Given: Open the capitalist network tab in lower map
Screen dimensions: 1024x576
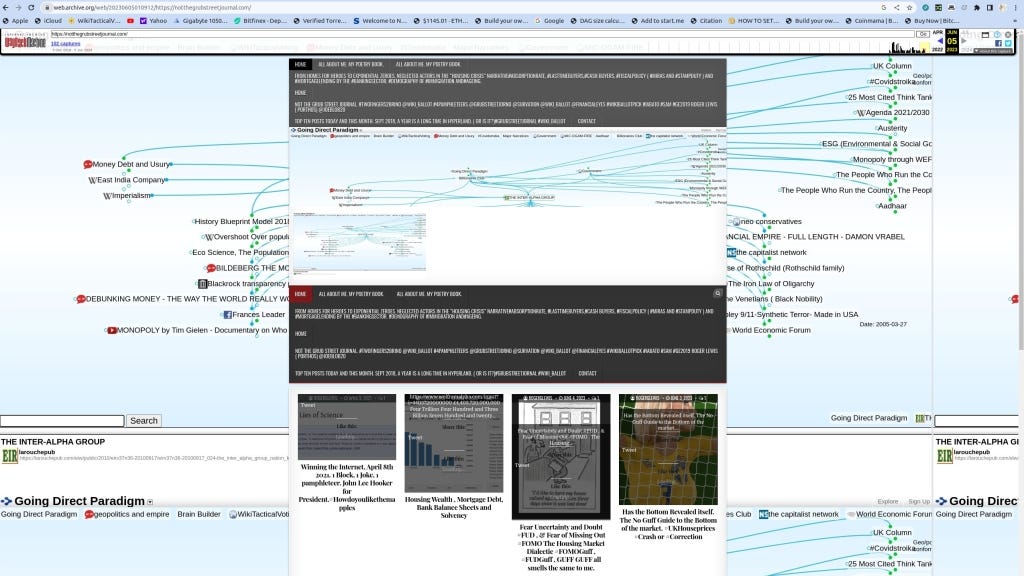Looking at the screenshot, I should pos(798,514).
